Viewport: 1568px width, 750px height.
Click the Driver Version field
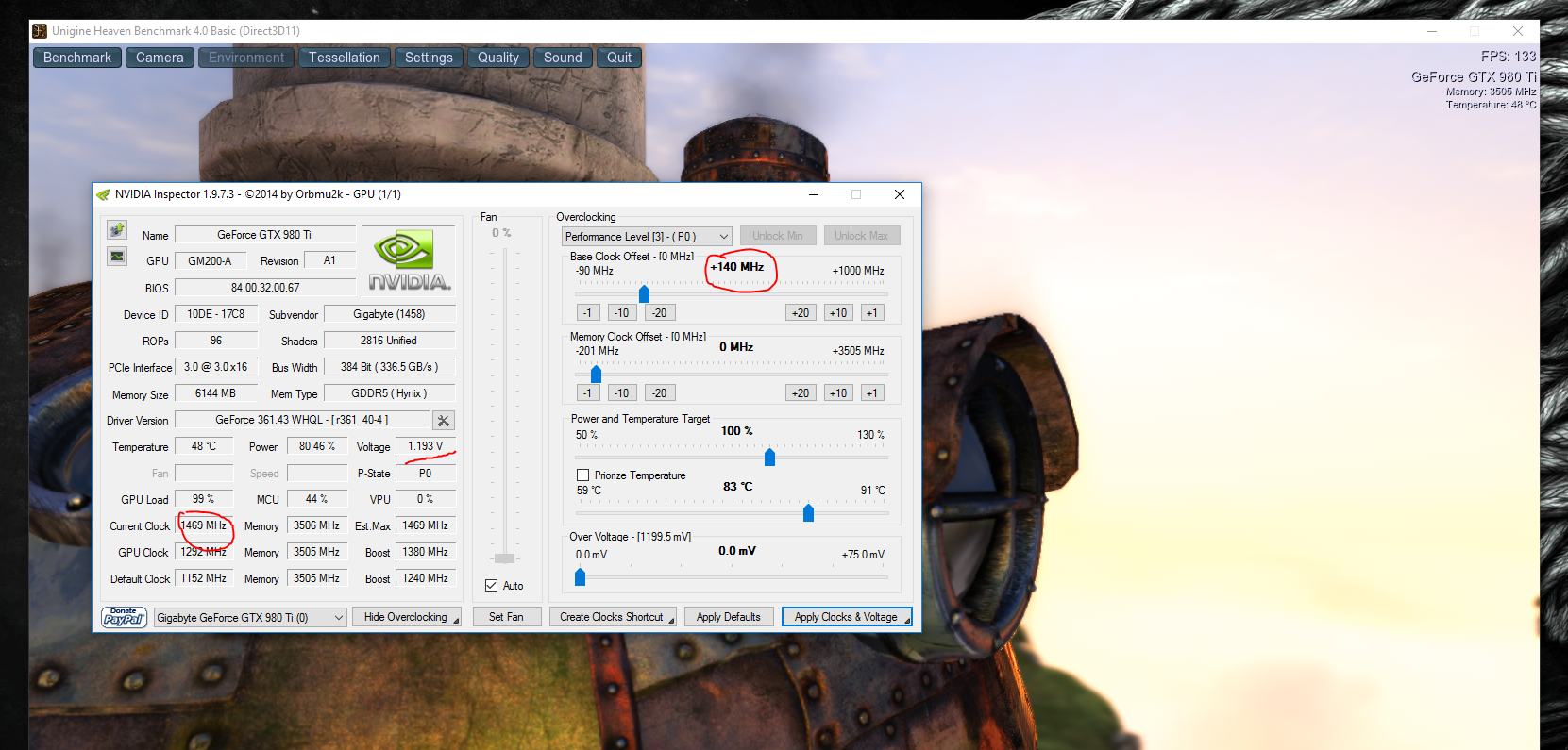pyautogui.click(x=302, y=420)
